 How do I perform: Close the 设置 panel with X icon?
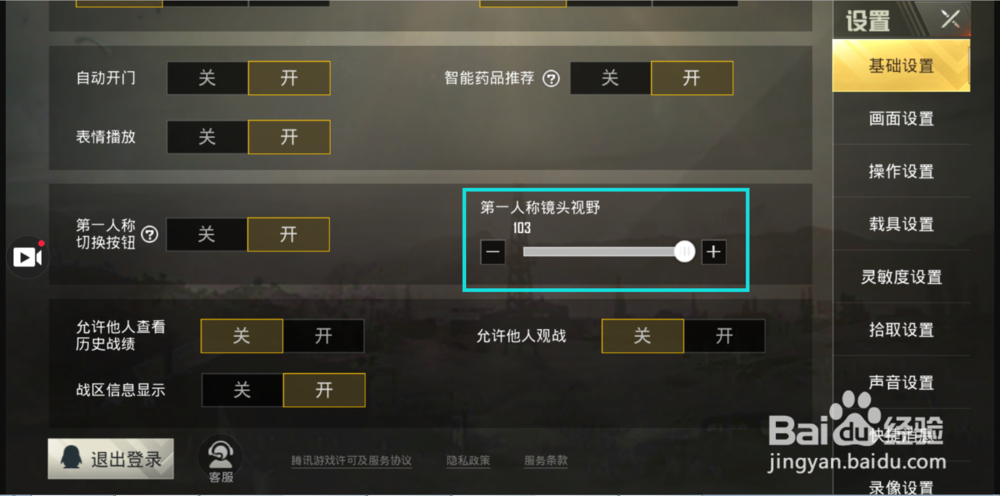950,20
